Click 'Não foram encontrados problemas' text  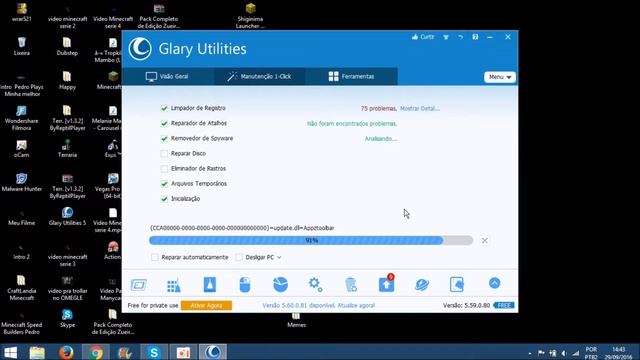click(352, 124)
